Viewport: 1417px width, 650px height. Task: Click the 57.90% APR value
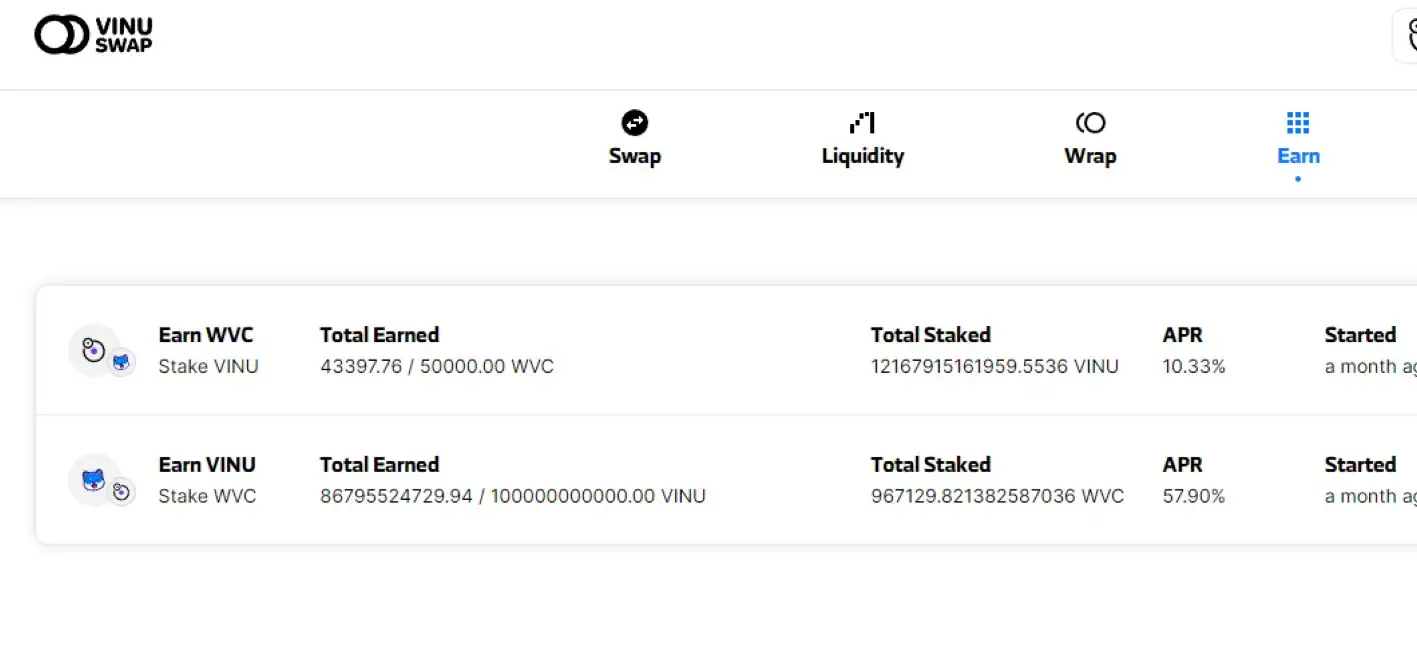coord(1193,497)
